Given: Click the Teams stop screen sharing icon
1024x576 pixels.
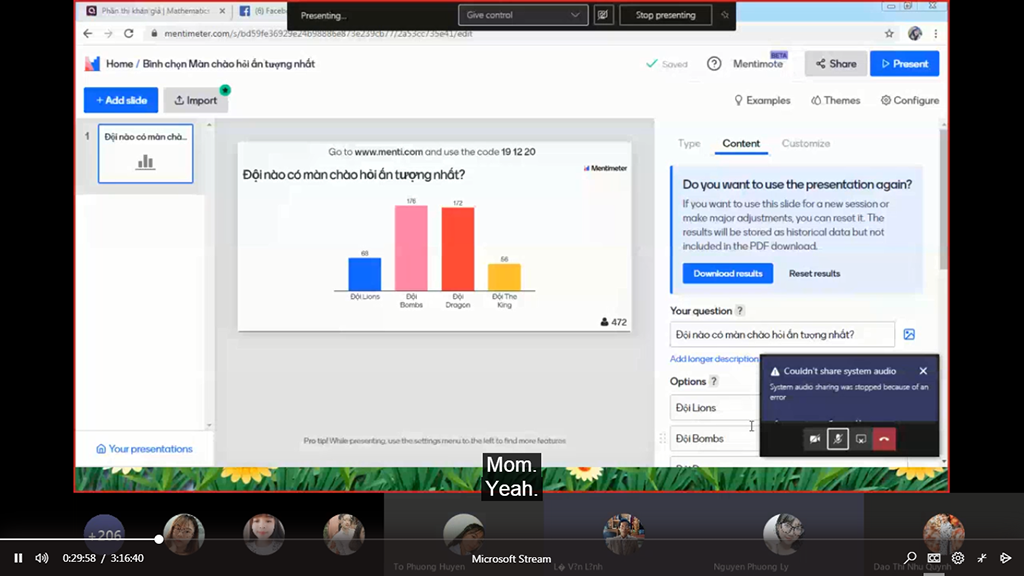Looking at the screenshot, I should [x=861, y=439].
